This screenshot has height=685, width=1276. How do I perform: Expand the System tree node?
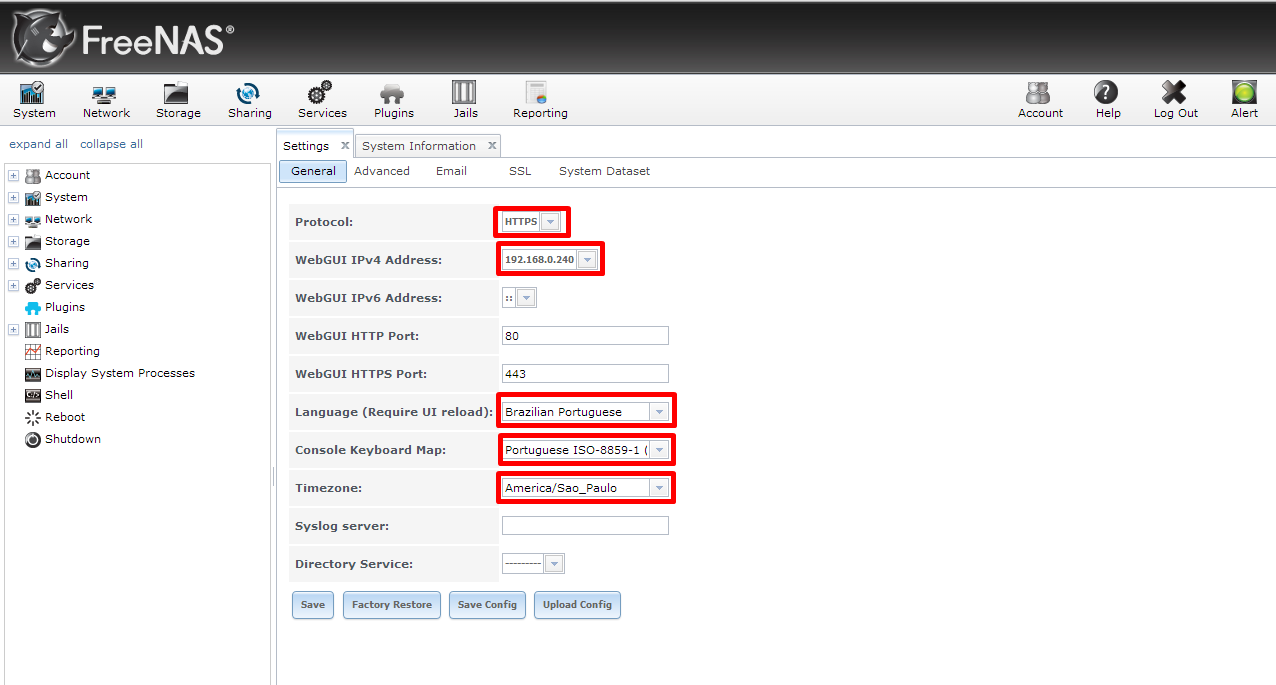(x=14, y=198)
